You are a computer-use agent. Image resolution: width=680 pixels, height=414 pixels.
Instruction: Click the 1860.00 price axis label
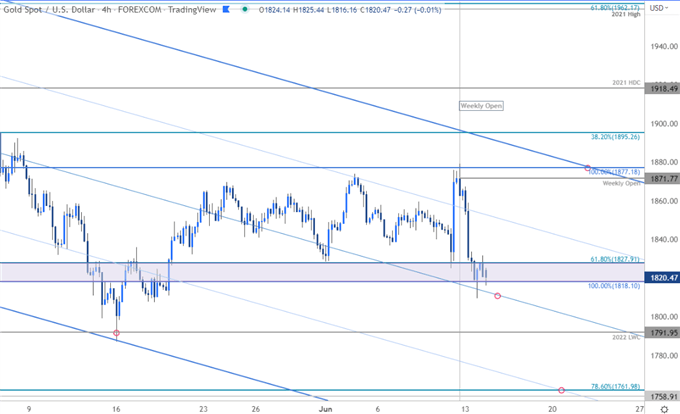[664, 201]
